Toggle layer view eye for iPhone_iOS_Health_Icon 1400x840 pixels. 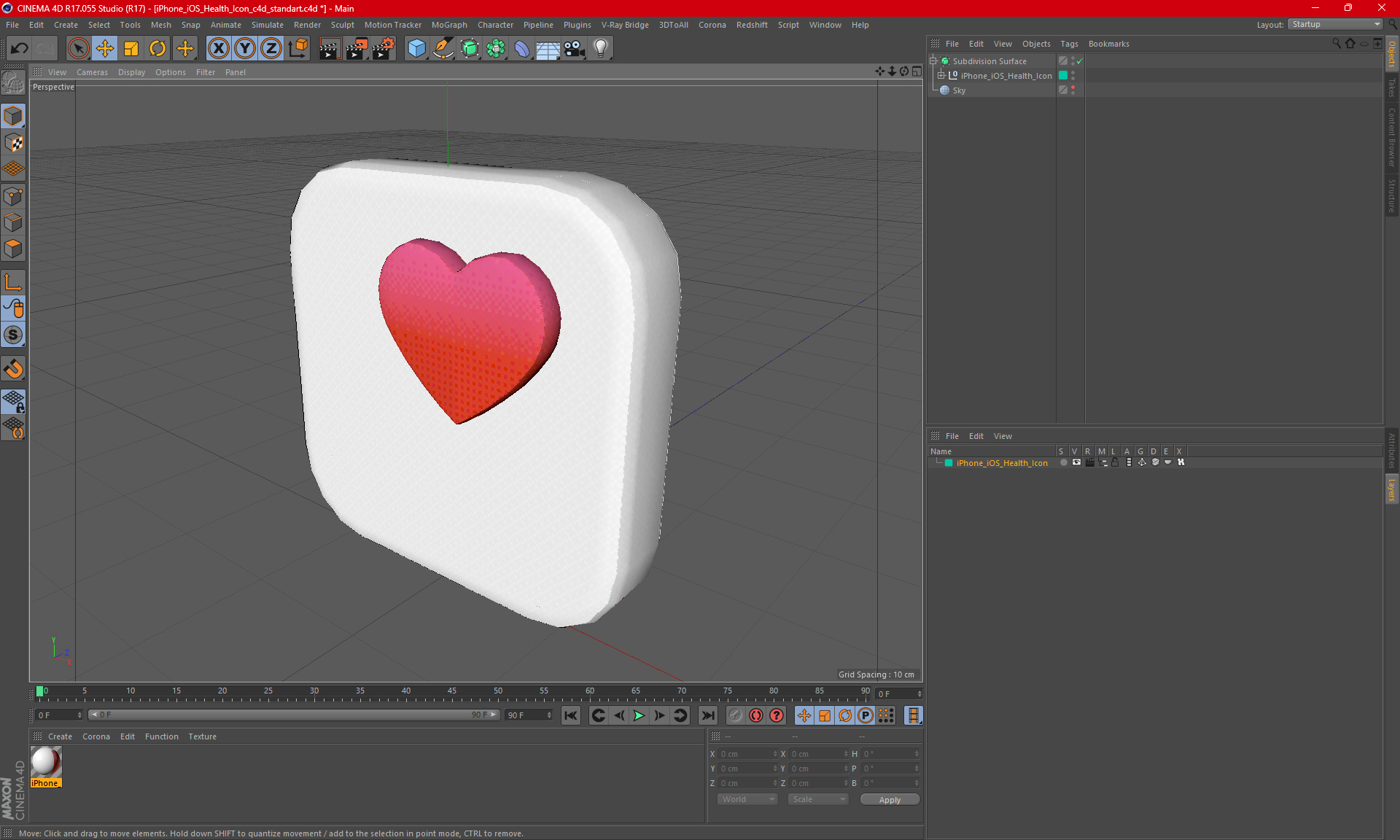tap(1076, 462)
